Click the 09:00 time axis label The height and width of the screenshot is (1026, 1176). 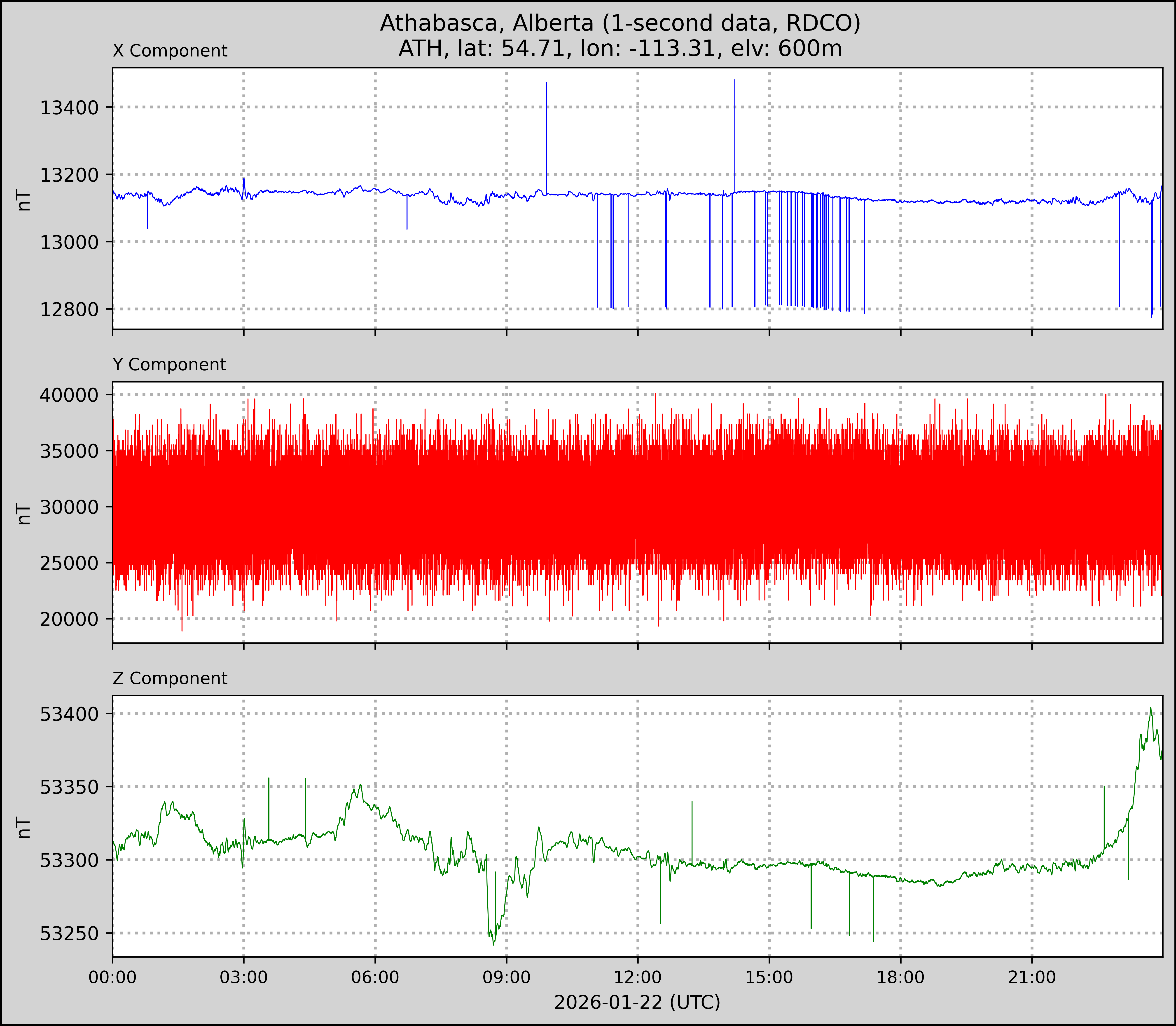(x=506, y=977)
